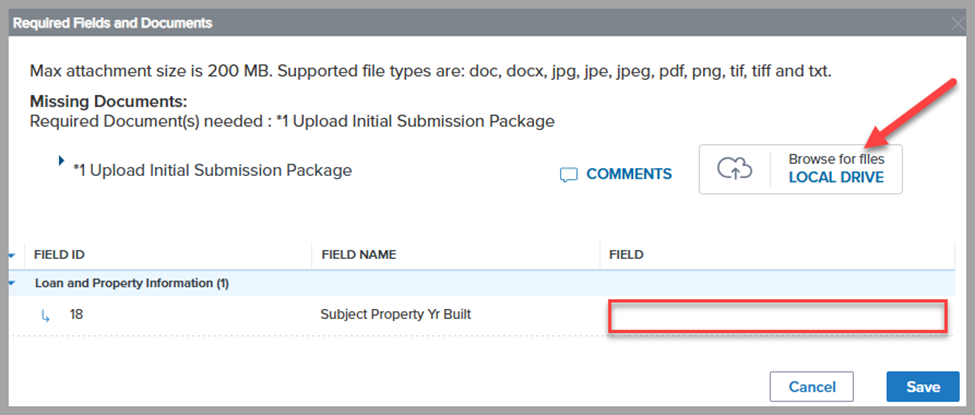Select field ID 18 cell

77,315
